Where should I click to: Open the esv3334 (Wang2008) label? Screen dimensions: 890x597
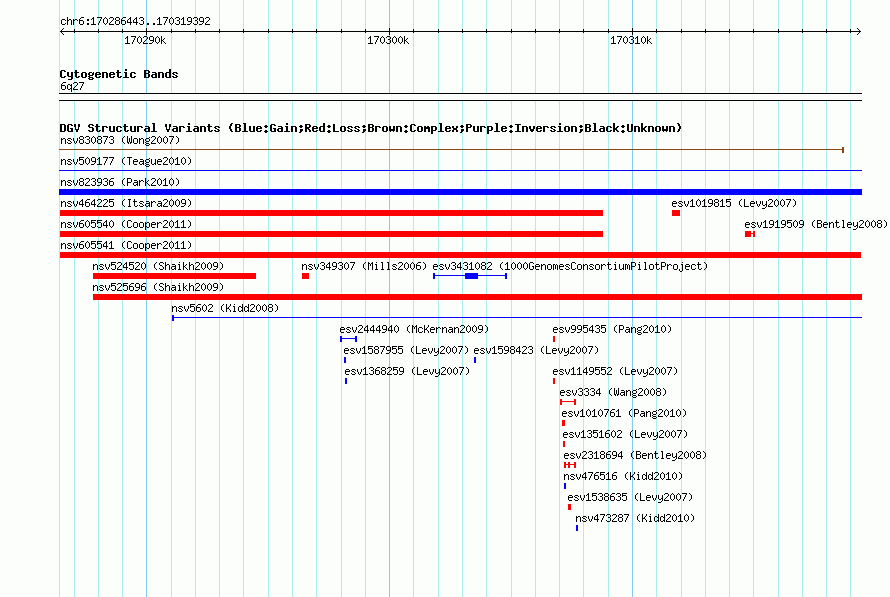[x=612, y=392]
